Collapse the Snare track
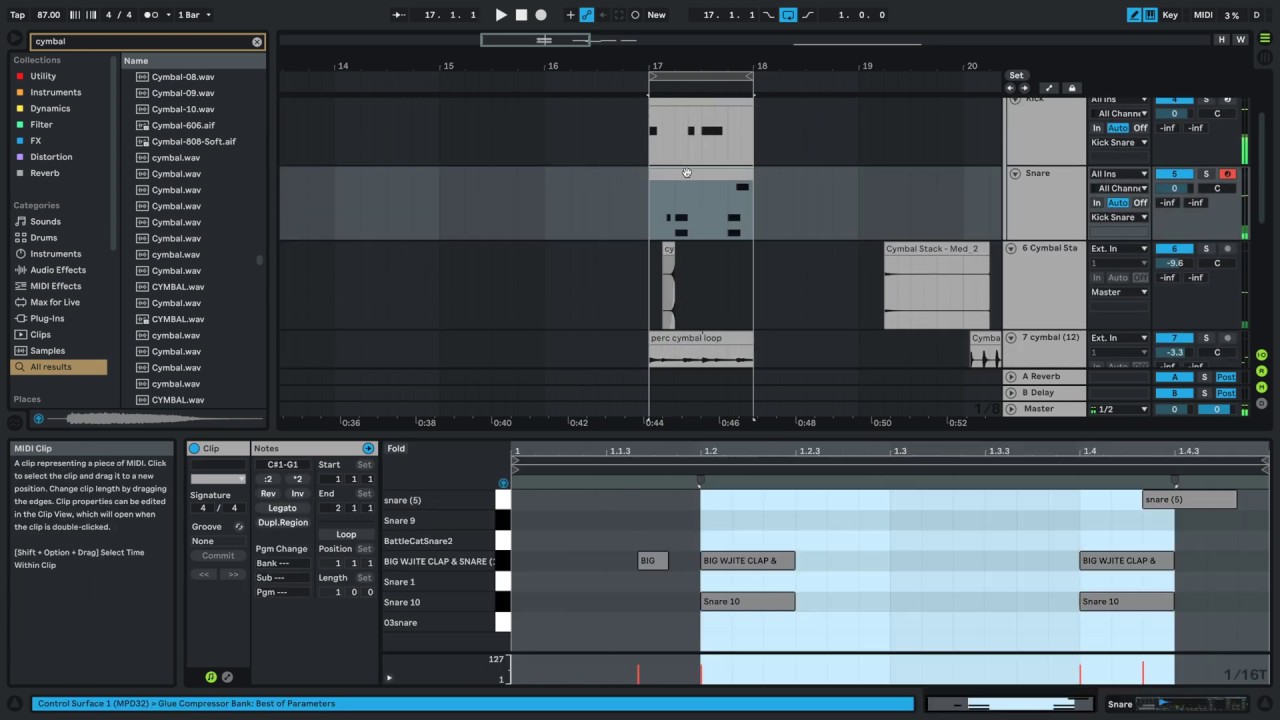The image size is (1280, 720). (x=1015, y=174)
